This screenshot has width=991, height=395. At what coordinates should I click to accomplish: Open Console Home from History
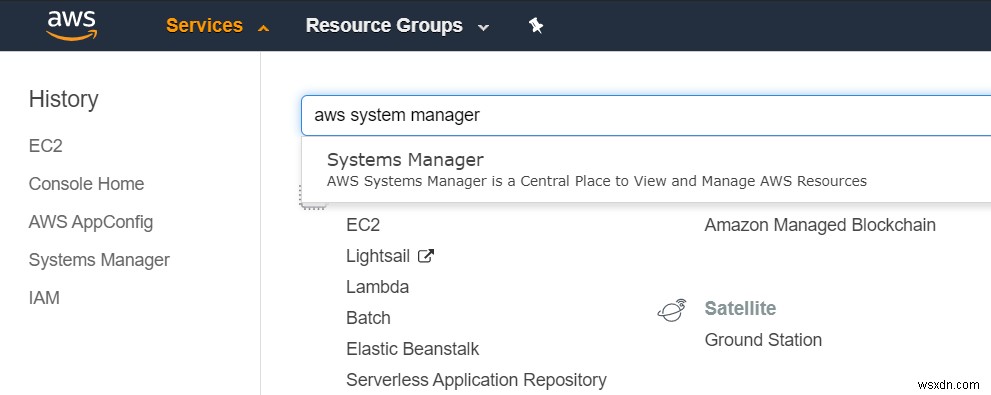(x=87, y=184)
